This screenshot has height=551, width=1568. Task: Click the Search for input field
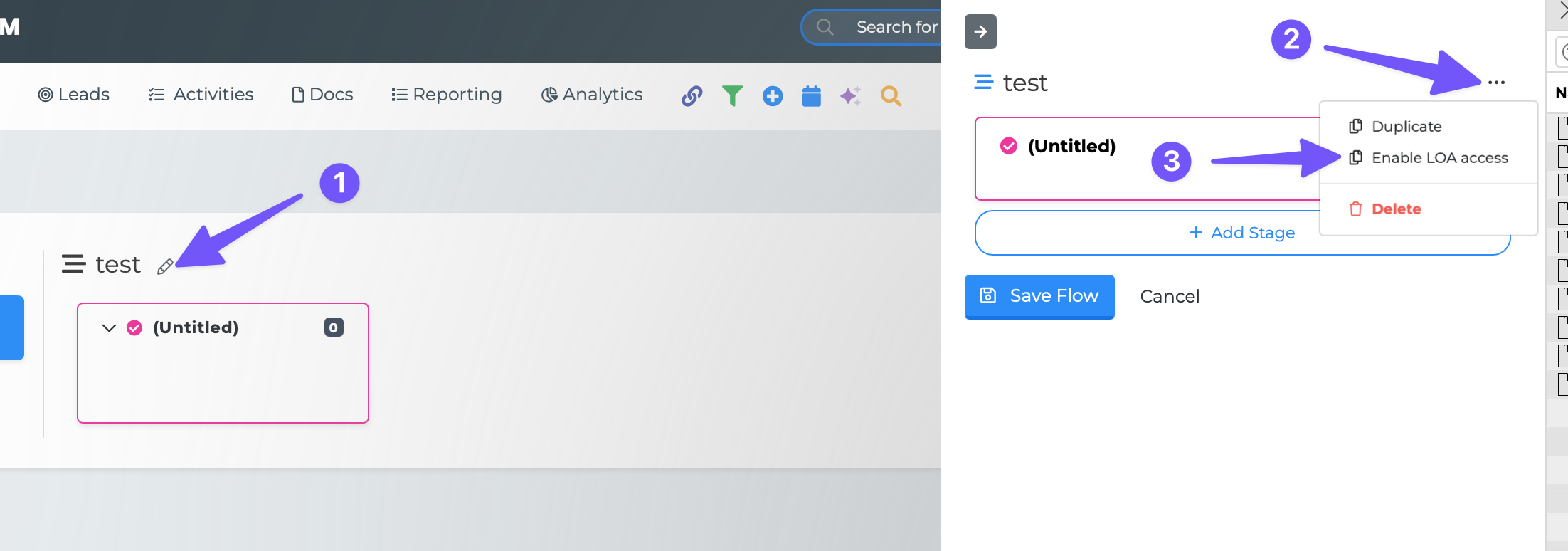pos(895,27)
